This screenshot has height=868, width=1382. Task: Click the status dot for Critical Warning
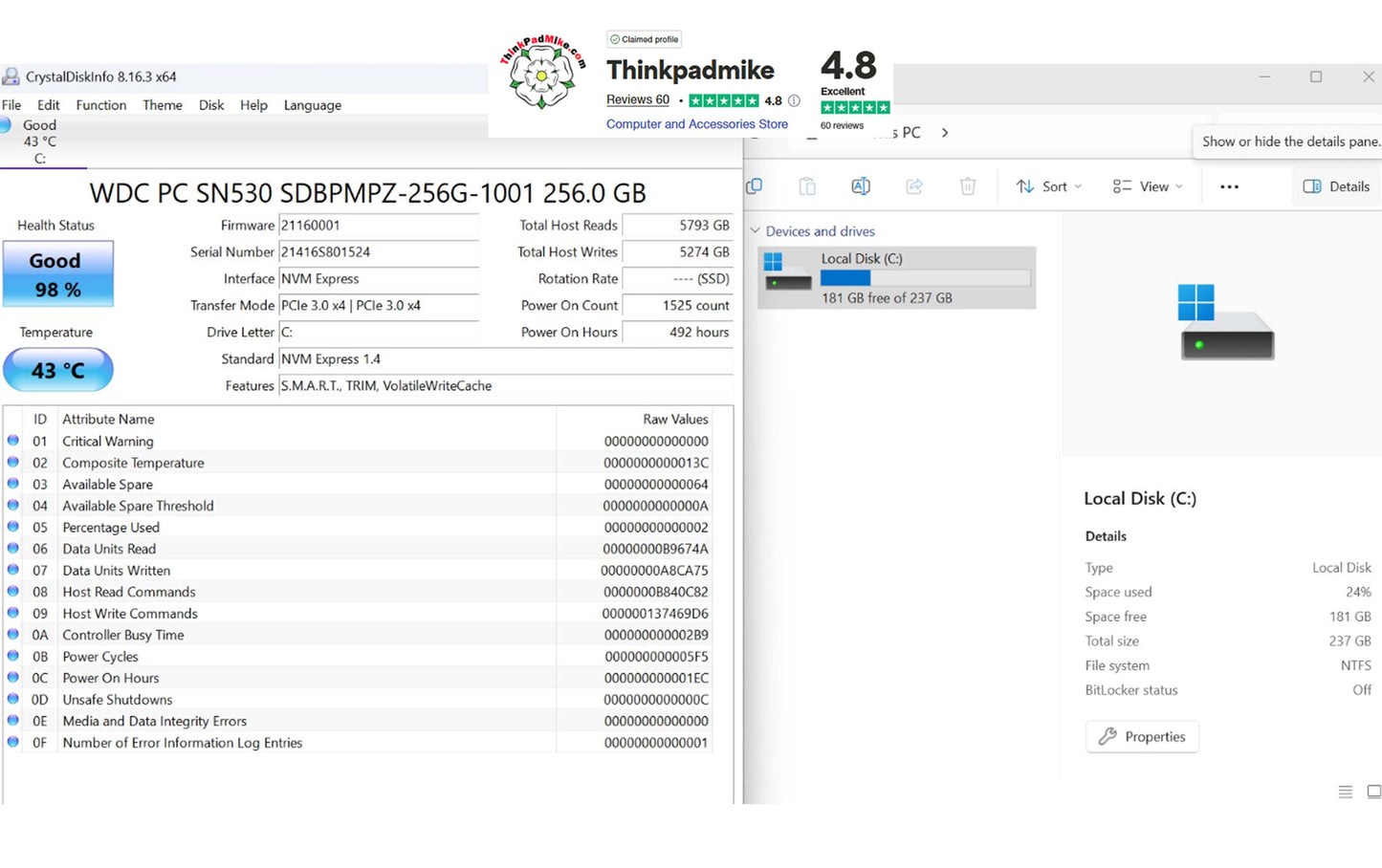pyautogui.click(x=13, y=441)
